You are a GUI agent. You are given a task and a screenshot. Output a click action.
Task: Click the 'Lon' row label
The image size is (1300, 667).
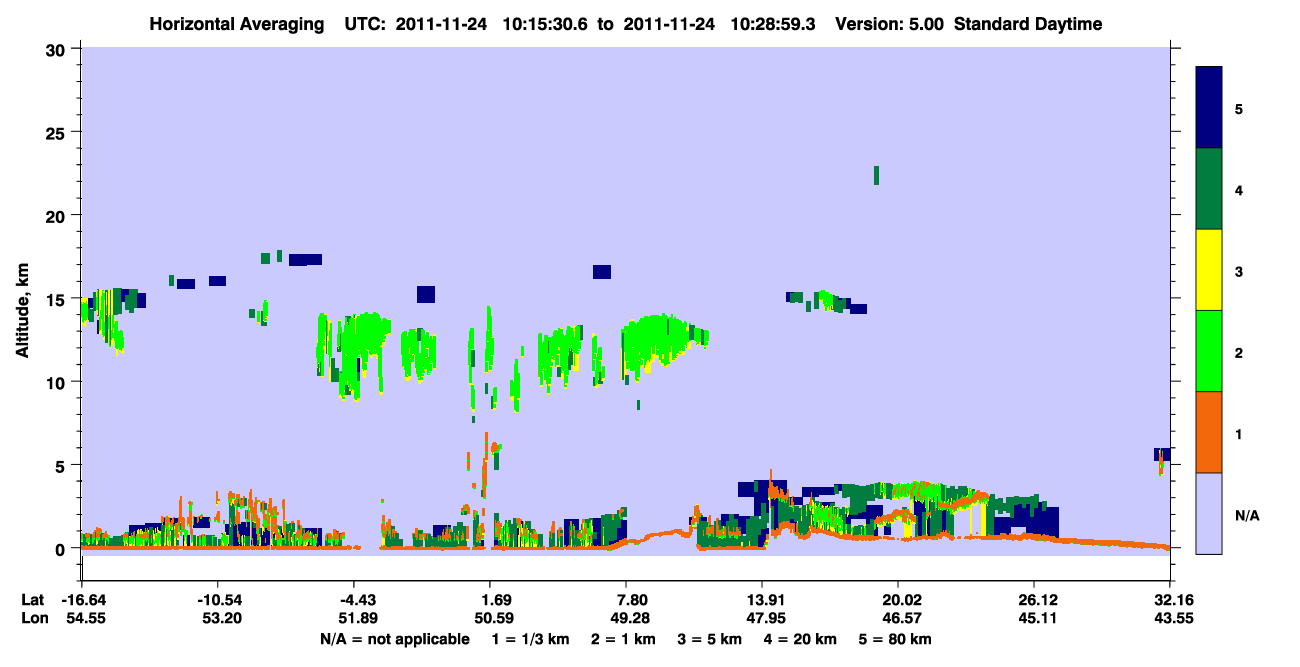(x=33, y=618)
